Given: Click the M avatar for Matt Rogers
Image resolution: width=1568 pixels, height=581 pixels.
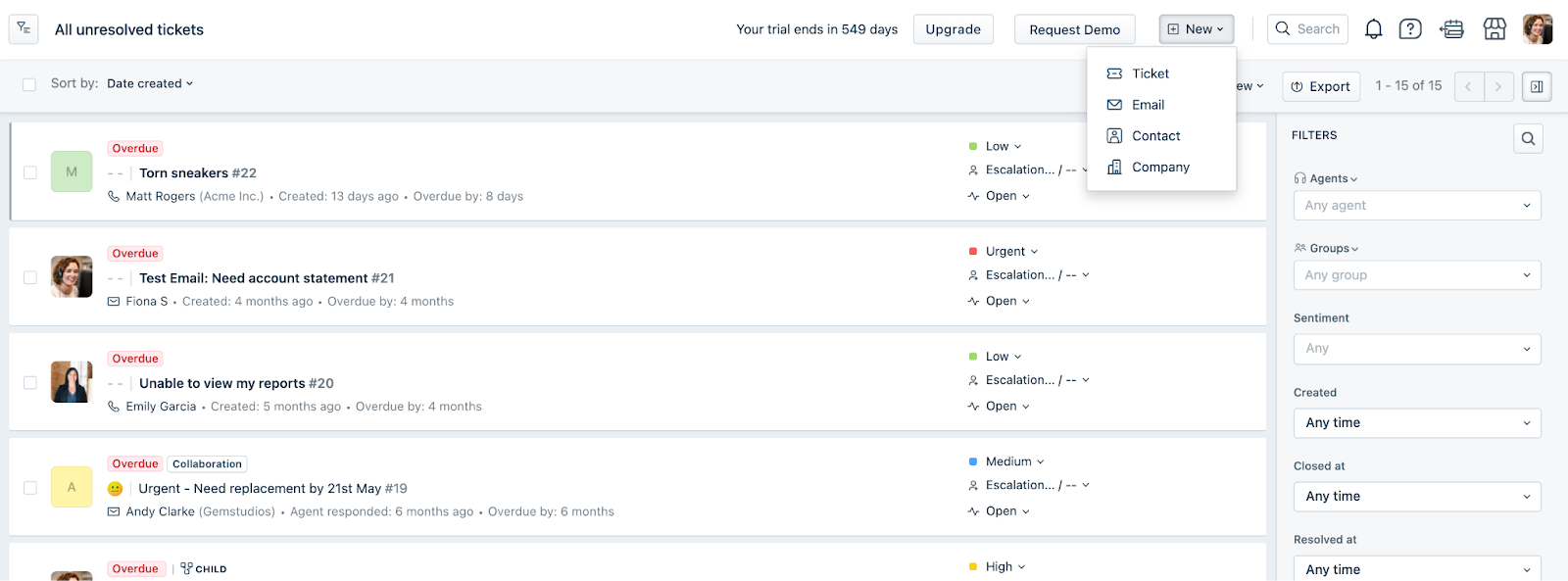Looking at the screenshot, I should (72, 171).
